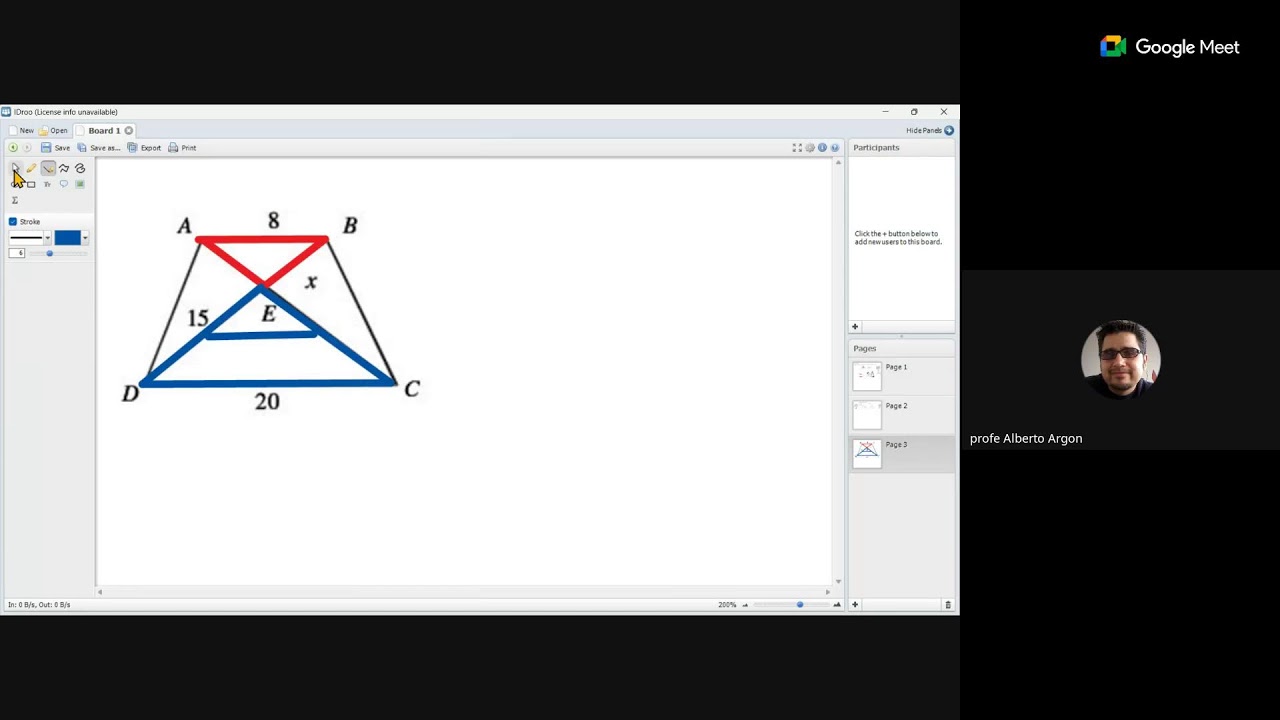Click canvas scroll up arrow

click(838, 163)
